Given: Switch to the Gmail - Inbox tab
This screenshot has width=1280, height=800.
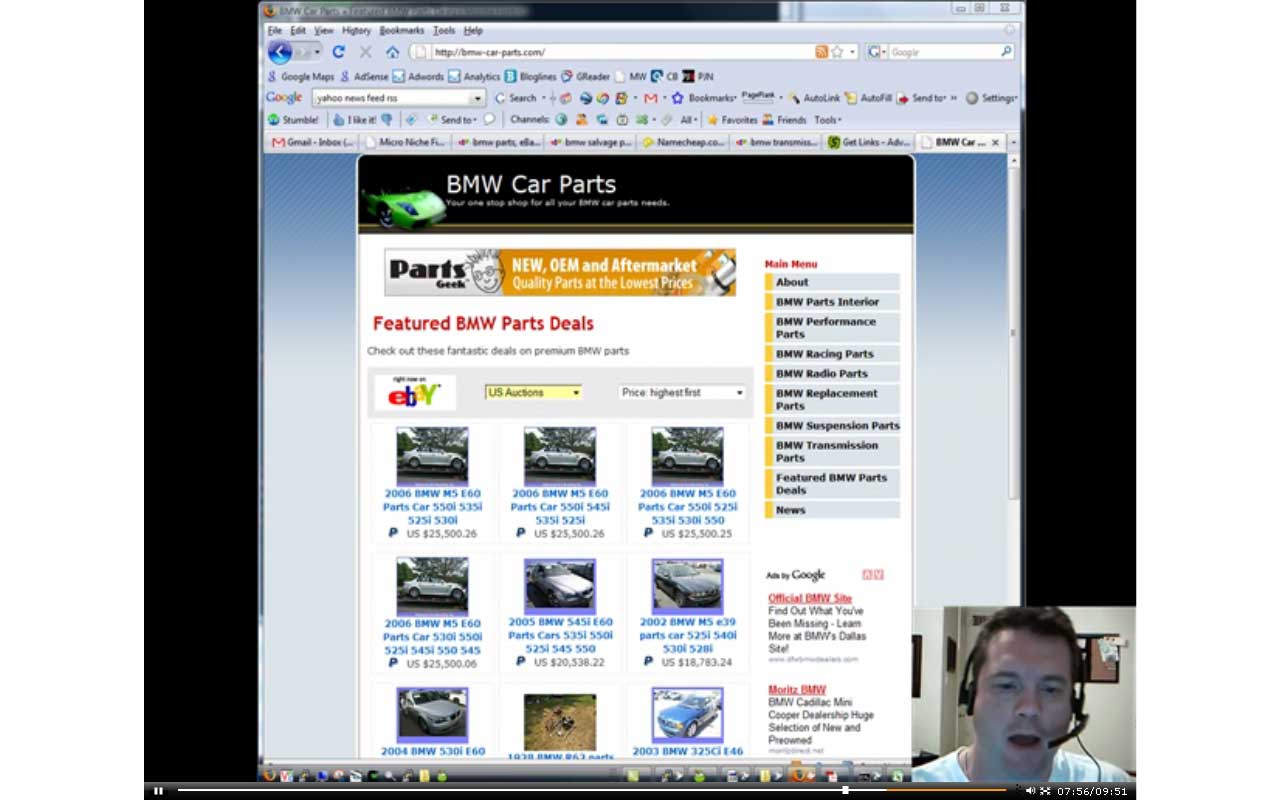Looking at the screenshot, I should [313, 142].
